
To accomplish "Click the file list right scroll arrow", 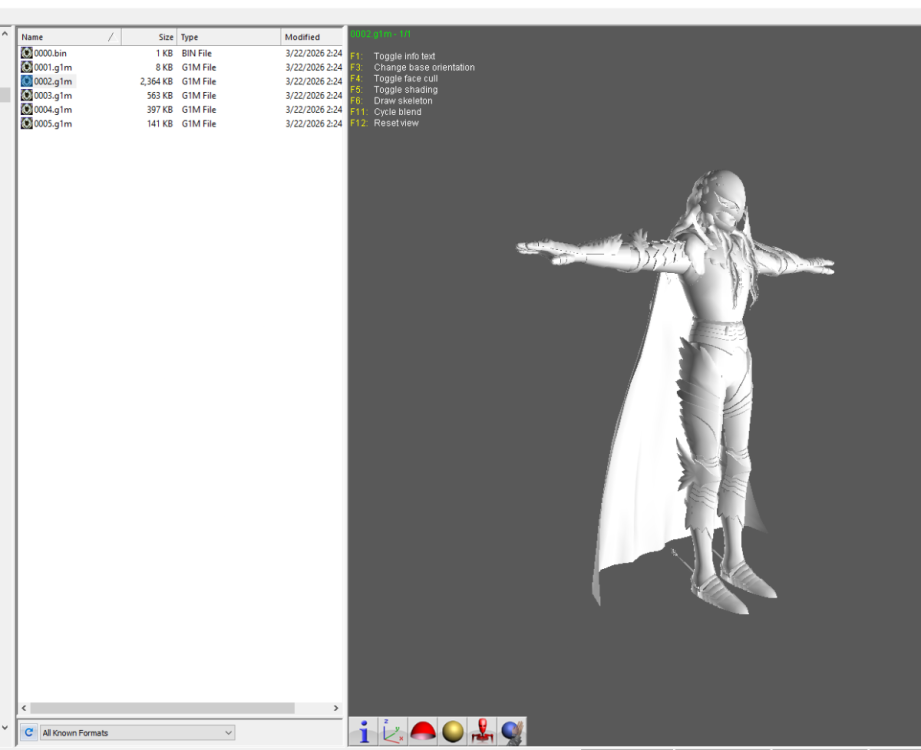I will 336,708.
